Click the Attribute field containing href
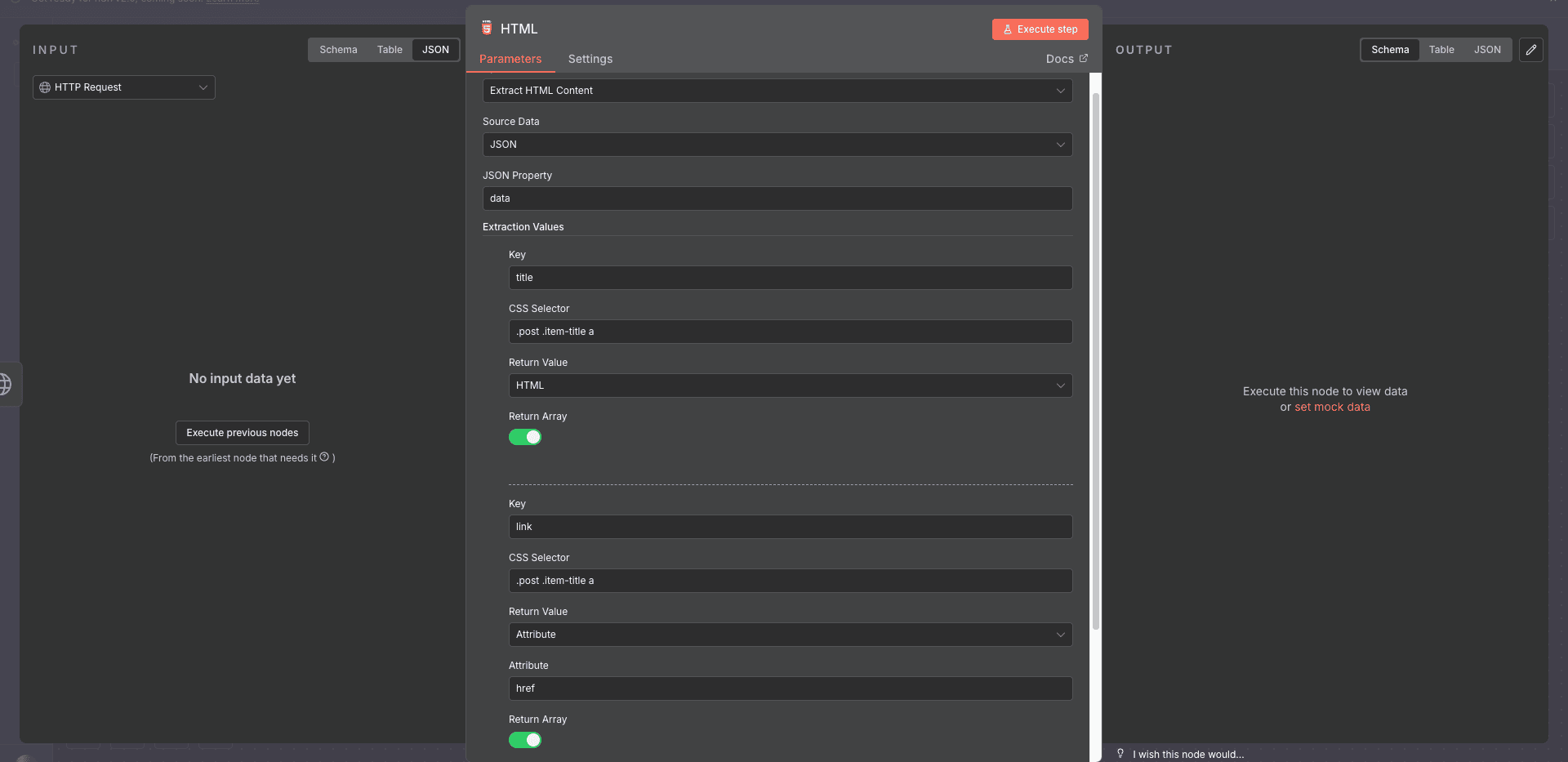 pos(791,688)
